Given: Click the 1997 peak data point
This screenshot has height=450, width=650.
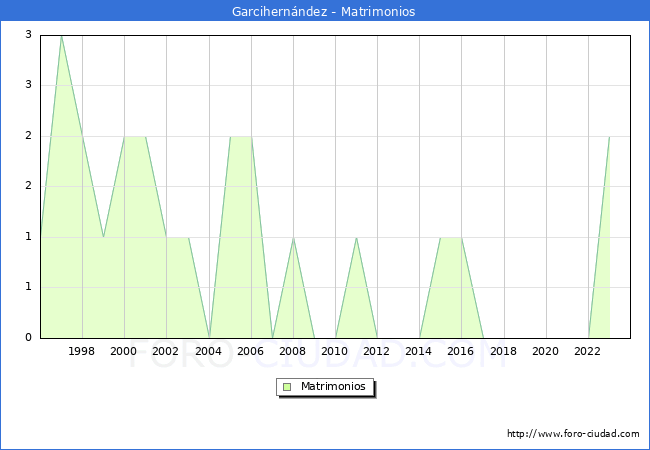Looking at the screenshot, I should [x=61, y=36].
